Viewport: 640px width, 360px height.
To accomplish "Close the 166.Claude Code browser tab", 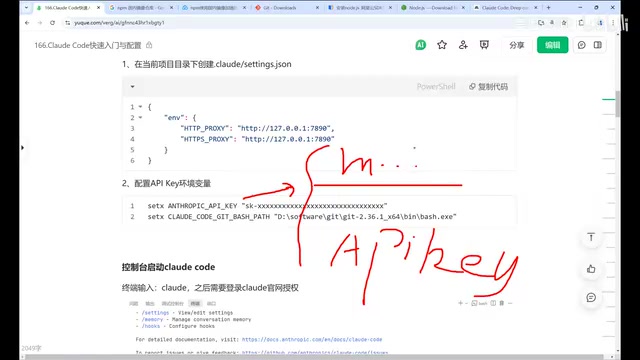I will click(98, 8).
